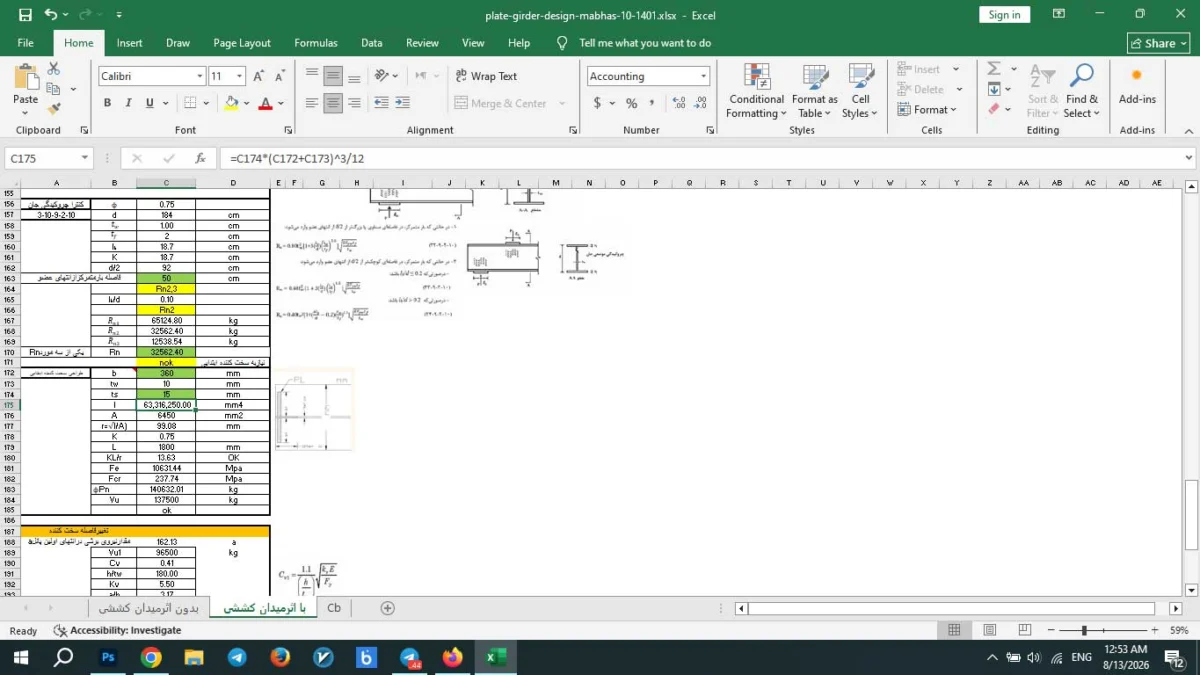
Task: Open Cell Styles gallery
Action: pyautogui.click(x=861, y=91)
